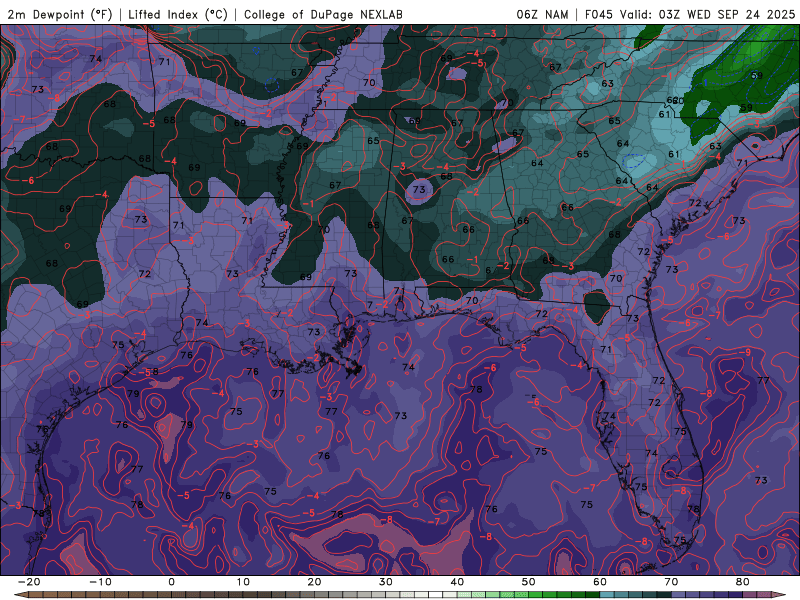Click the right arrow end of color bar
The width and height of the screenshot is (800, 600).
tap(780, 595)
